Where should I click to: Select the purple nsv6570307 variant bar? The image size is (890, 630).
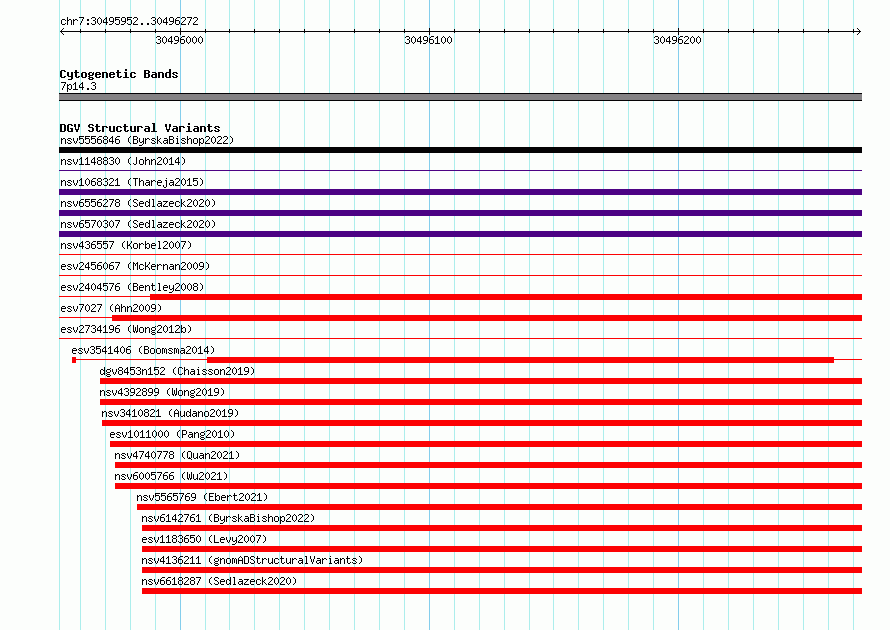pos(460,234)
